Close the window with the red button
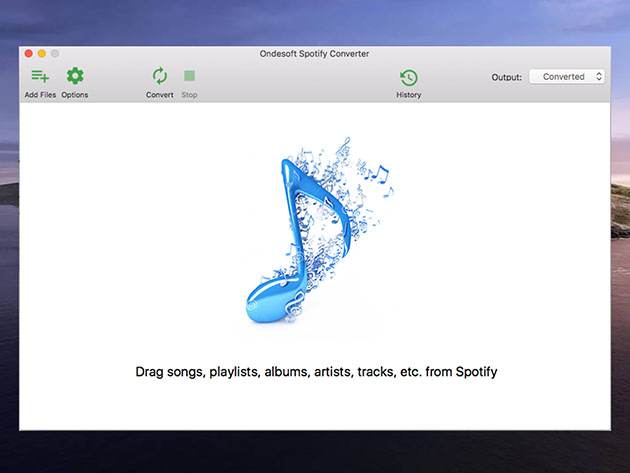 (x=29, y=53)
